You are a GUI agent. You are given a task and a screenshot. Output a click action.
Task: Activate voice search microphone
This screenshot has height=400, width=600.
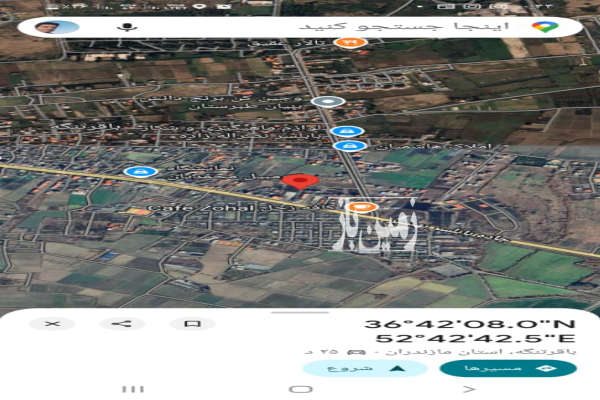126,26
